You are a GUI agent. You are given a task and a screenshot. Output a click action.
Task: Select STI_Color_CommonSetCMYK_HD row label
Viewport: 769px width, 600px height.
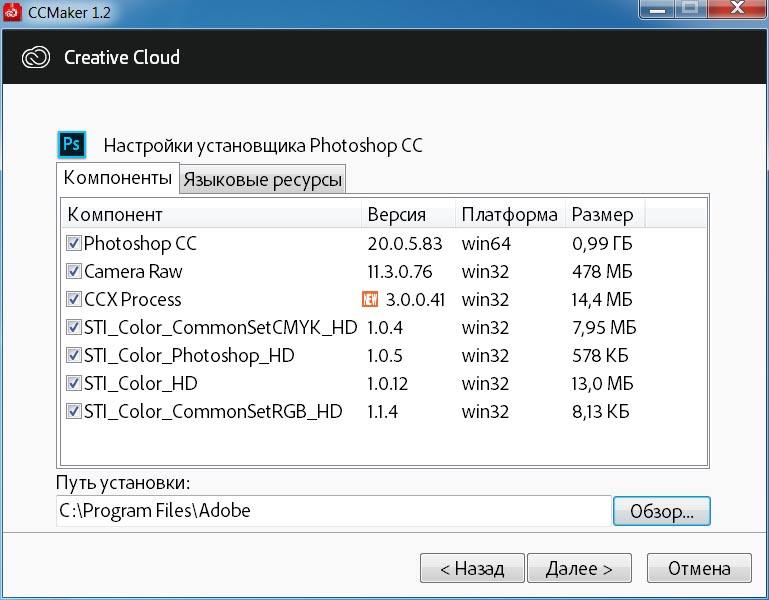coord(221,328)
